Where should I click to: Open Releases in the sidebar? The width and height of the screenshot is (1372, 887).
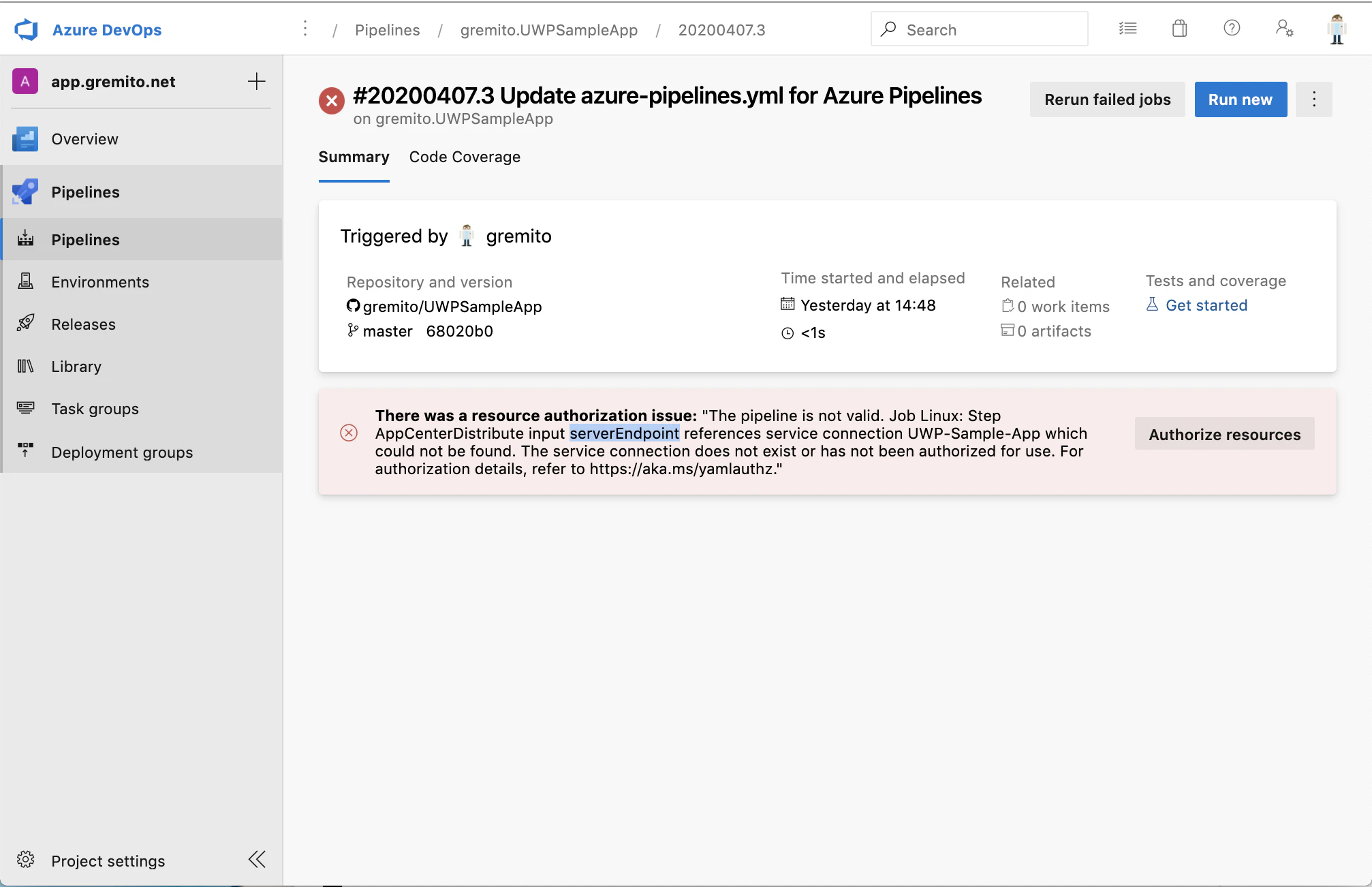click(x=142, y=324)
